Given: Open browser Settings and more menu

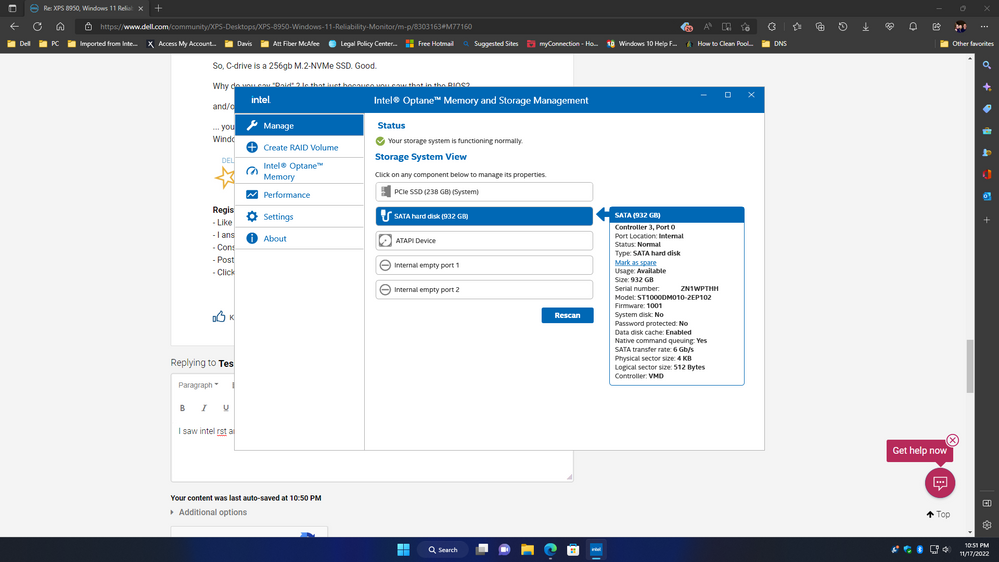Looking at the screenshot, I should pyautogui.click(x=984, y=27).
